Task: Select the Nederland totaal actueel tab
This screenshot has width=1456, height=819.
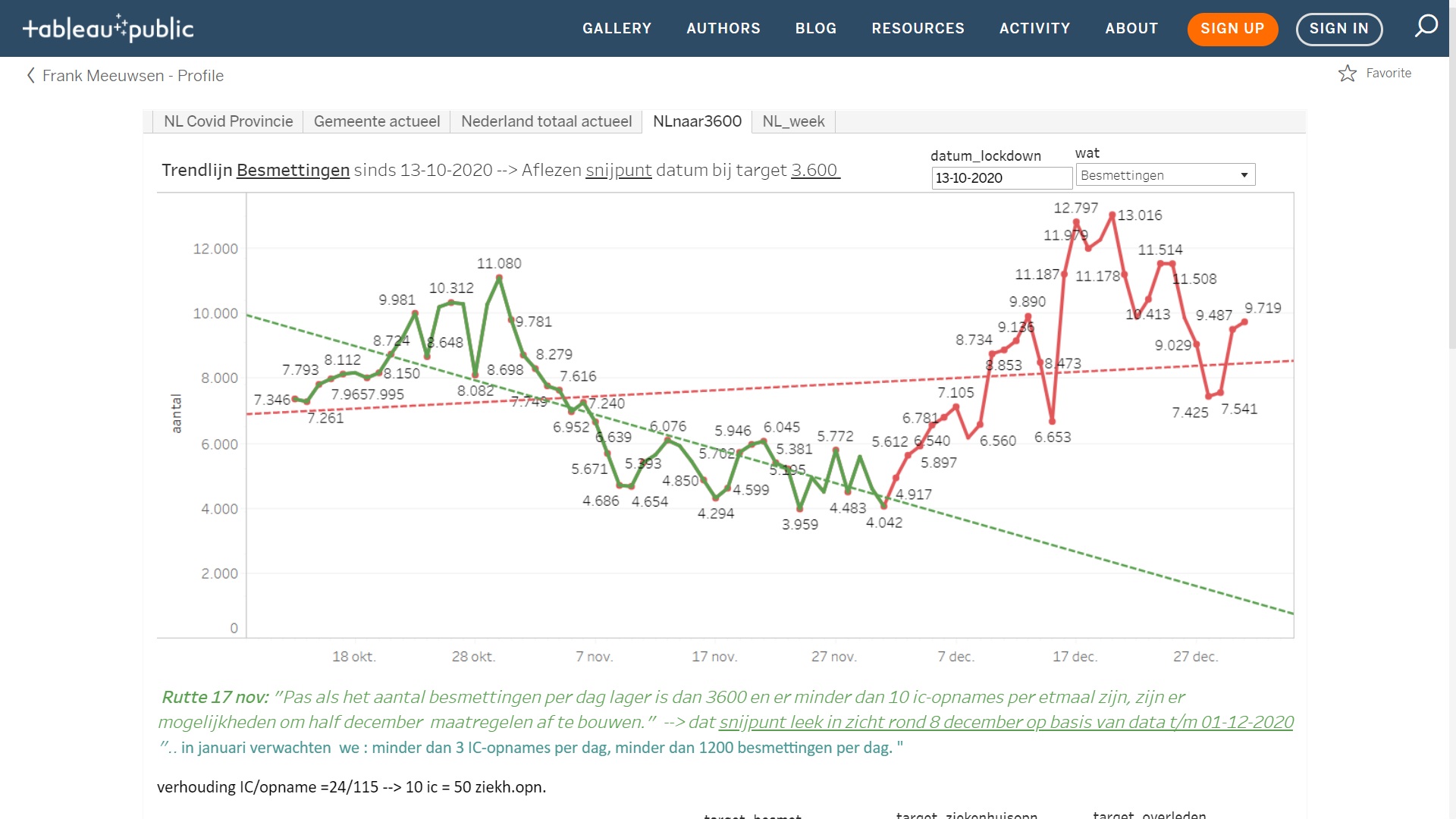Action: 546,121
